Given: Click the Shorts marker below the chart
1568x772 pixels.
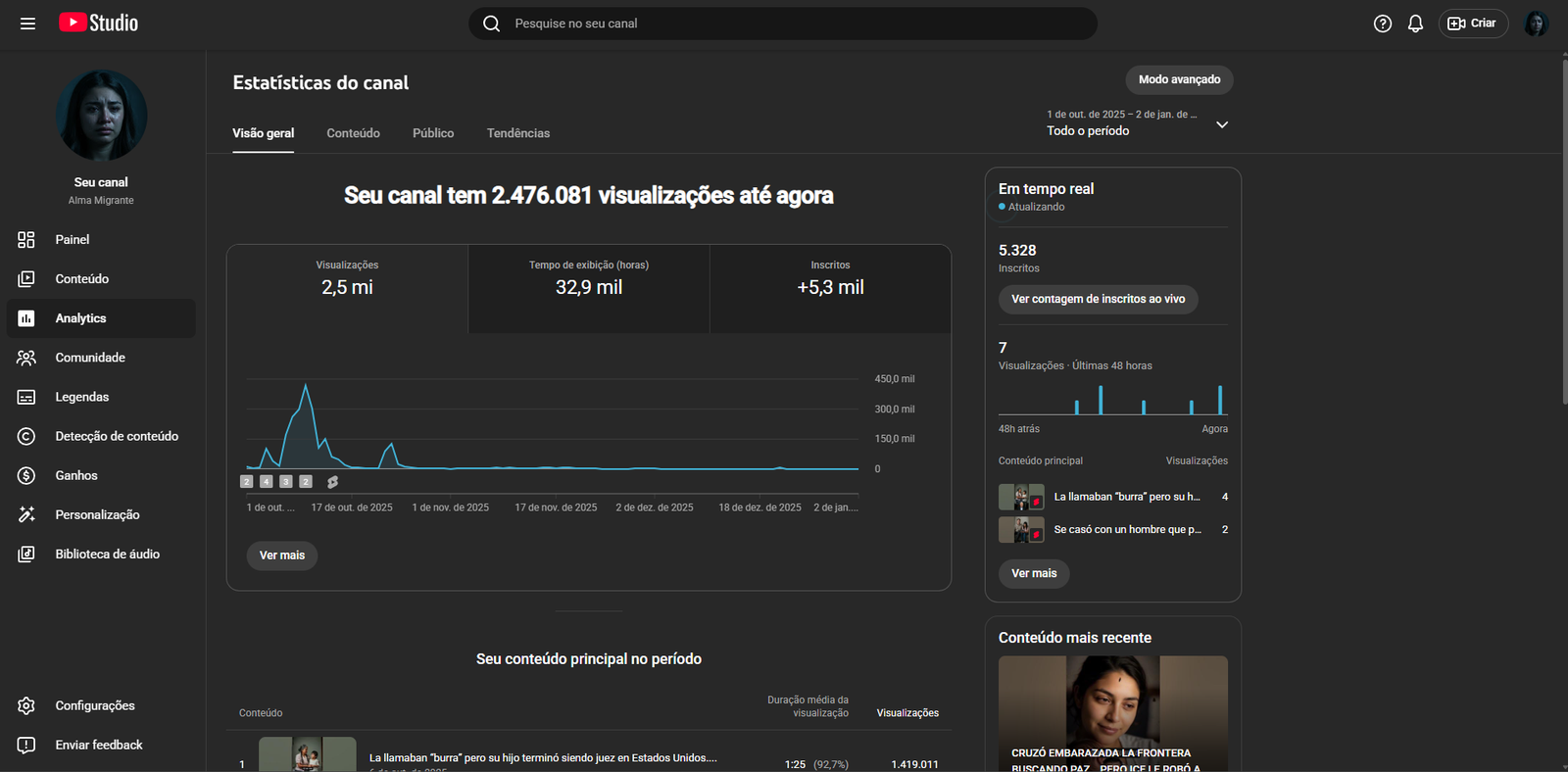Looking at the screenshot, I should pyautogui.click(x=332, y=482).
